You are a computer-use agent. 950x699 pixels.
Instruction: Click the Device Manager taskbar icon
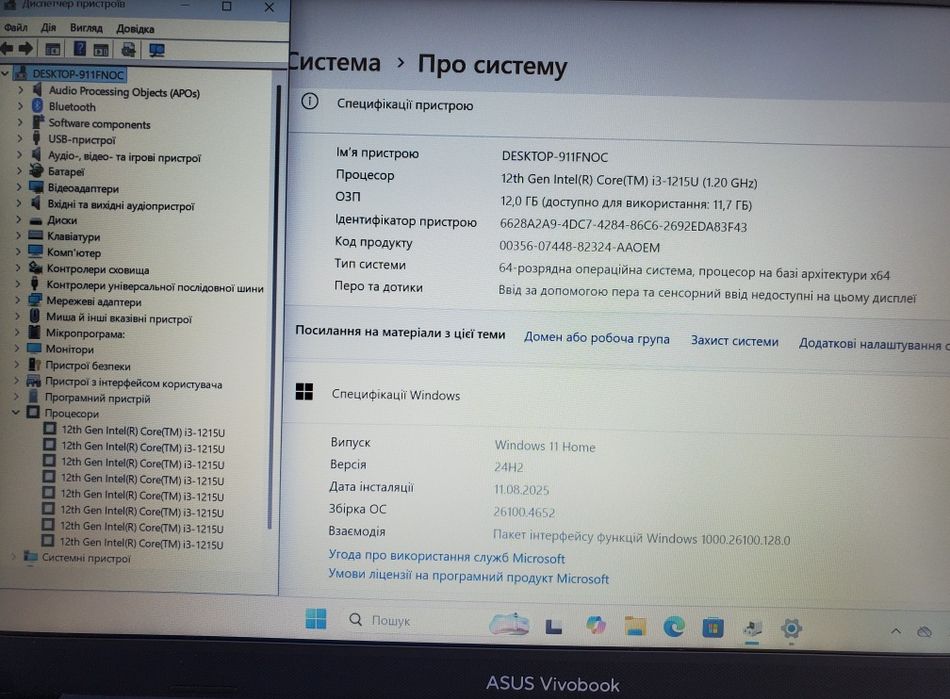pyautogui.click(x=752, y=628)
